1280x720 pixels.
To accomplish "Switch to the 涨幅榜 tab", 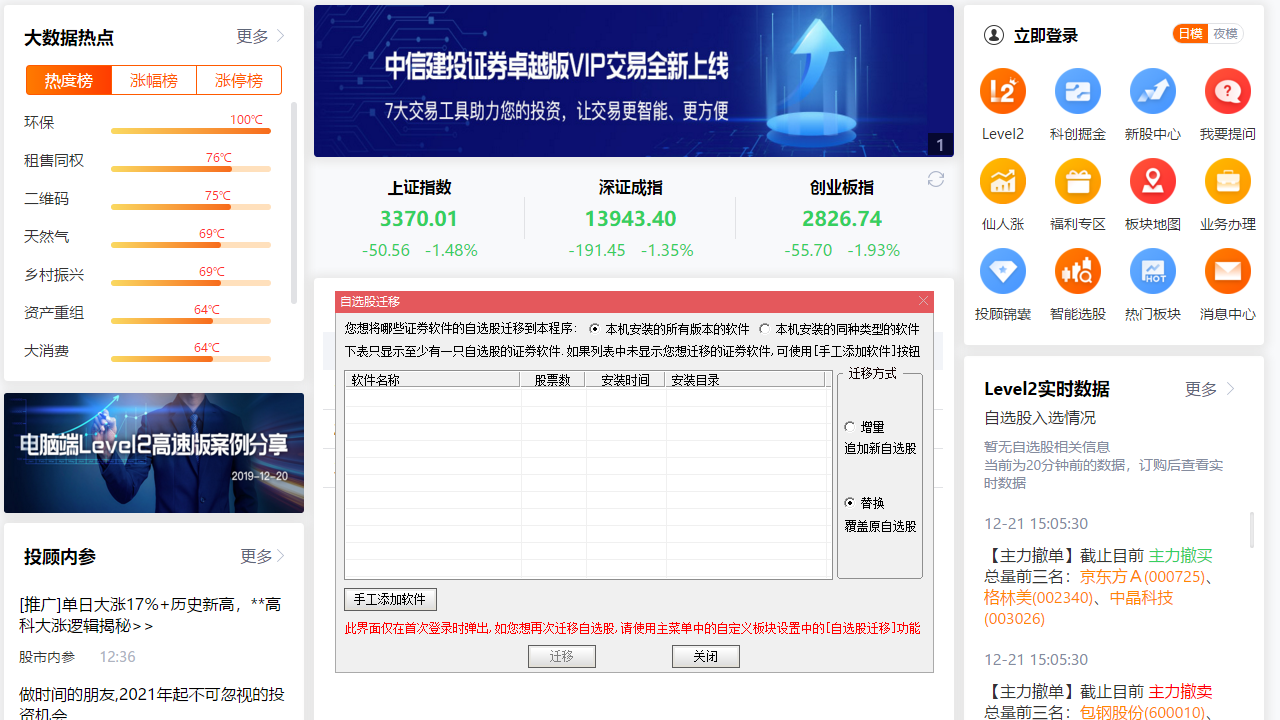I will [154, 80].
